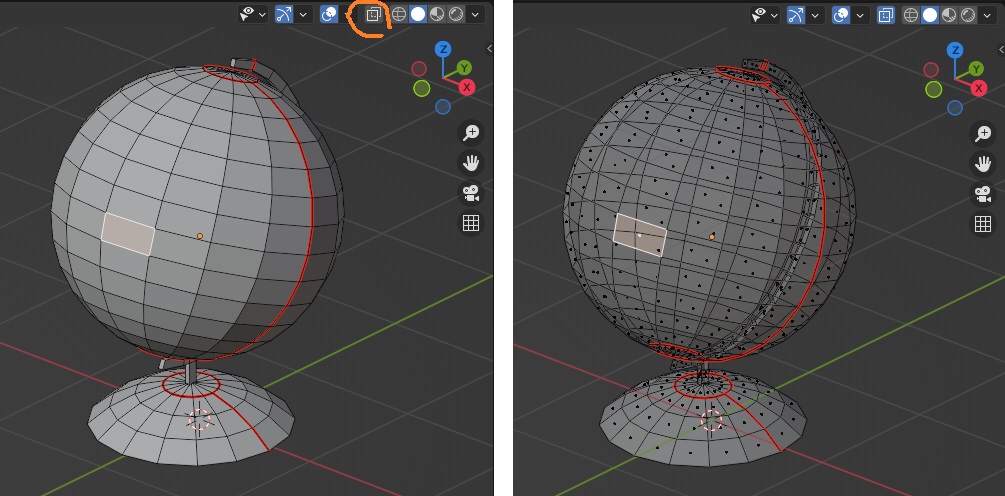The height and width of the screenshot is (496, 1005).
Task: Open shading options dropdown in left viewport
Action: 475,14
